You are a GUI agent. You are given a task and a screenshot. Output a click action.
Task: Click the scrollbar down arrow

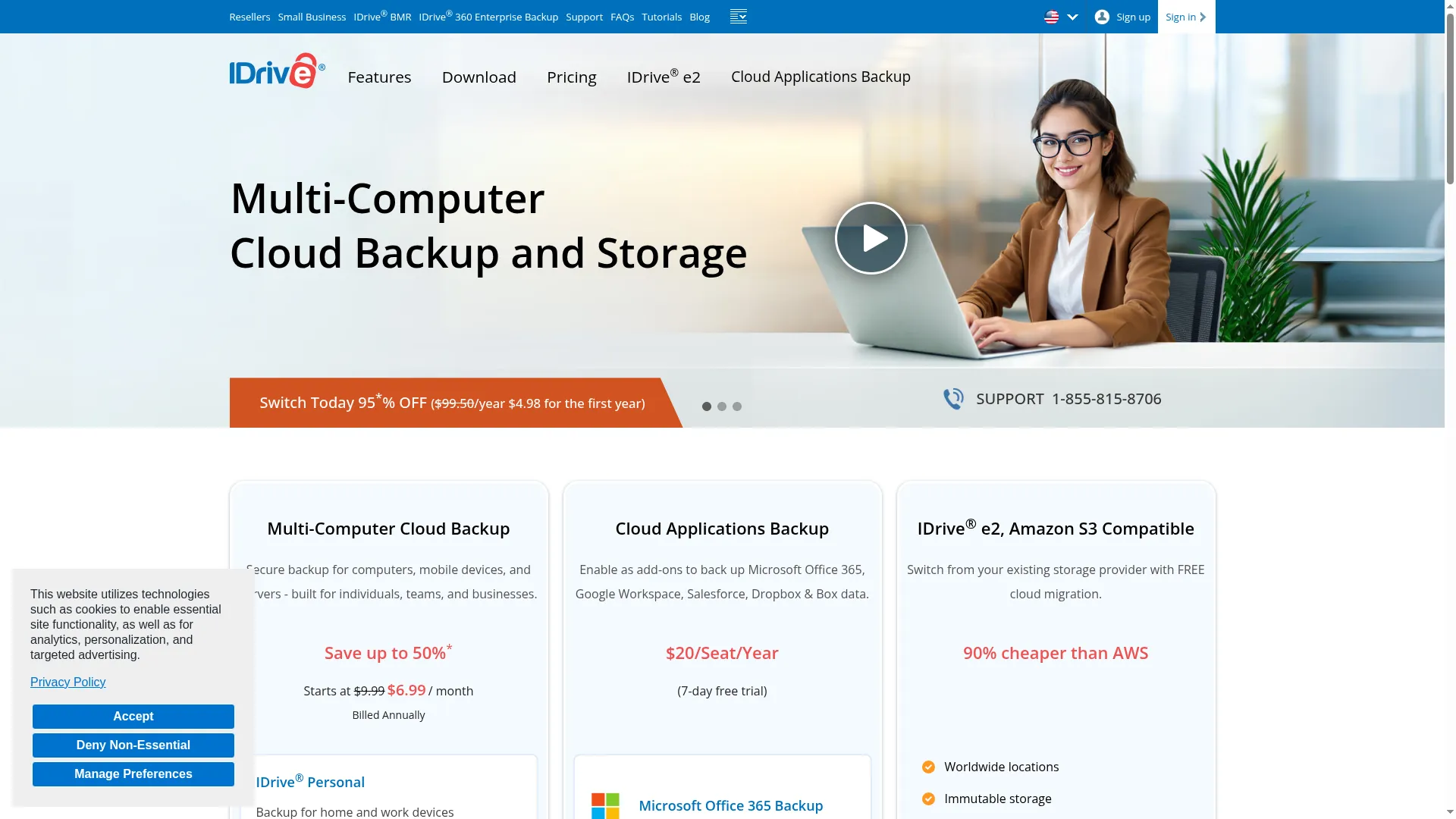coord(1450,813)
